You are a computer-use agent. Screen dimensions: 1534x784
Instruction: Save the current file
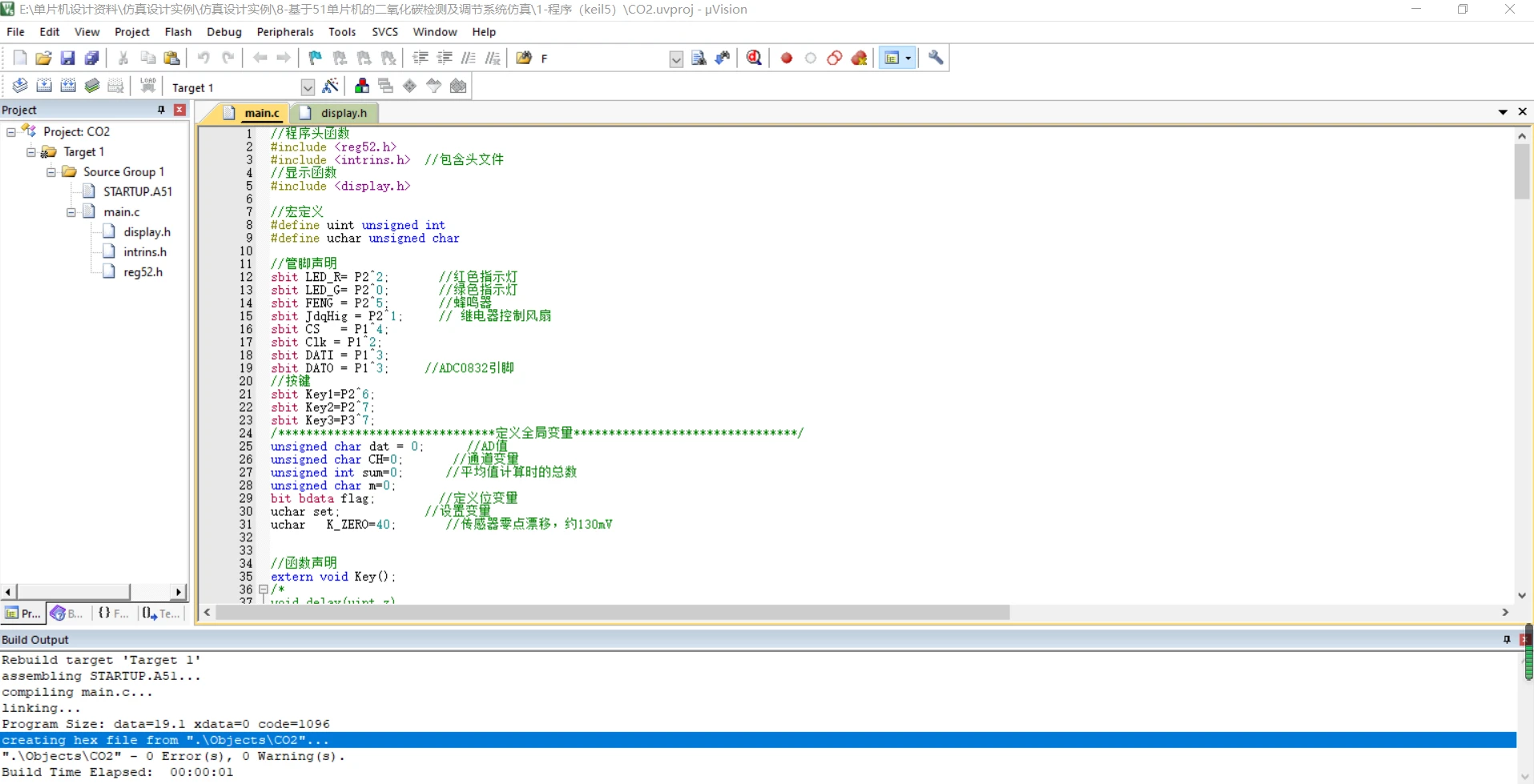68,58
